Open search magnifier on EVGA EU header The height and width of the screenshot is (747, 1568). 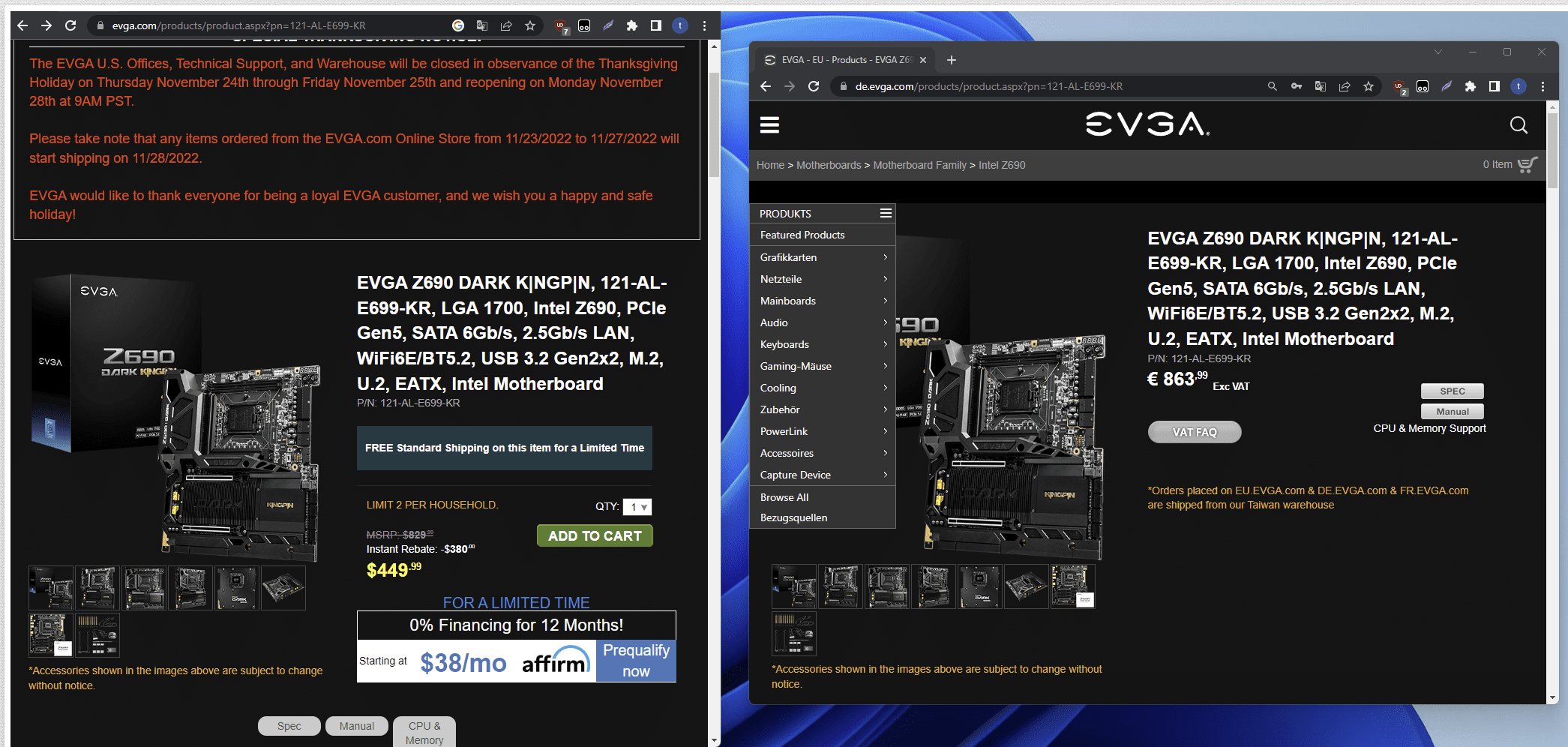pyautogui.click(x=1519, y=125)
